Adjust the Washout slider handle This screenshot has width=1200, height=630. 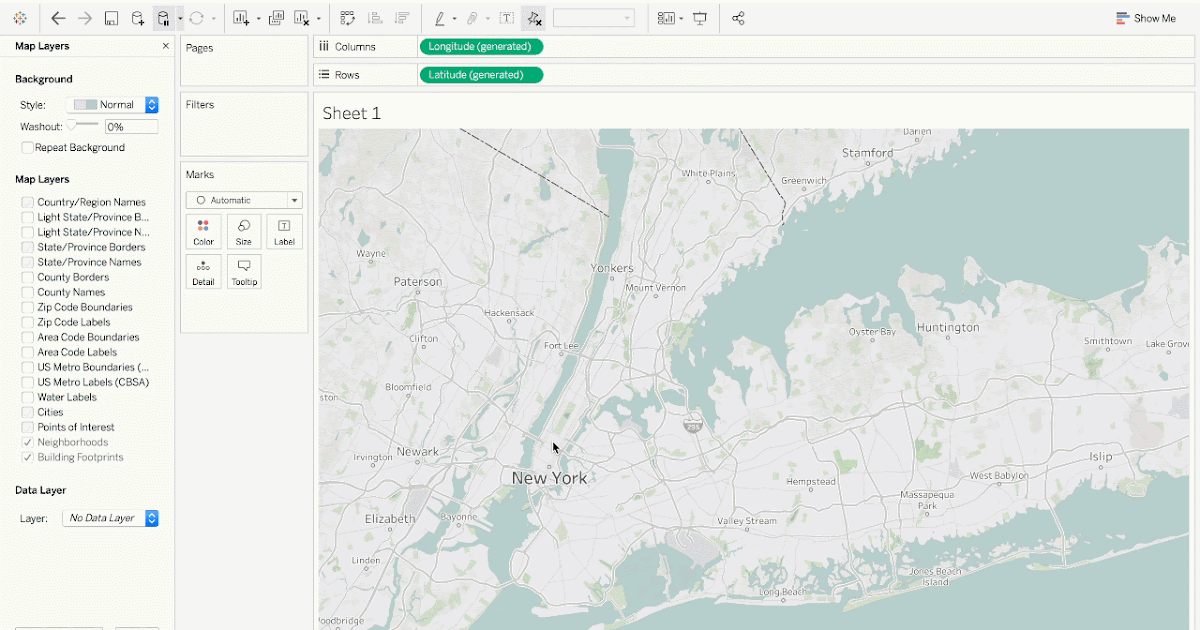[72, 124]
